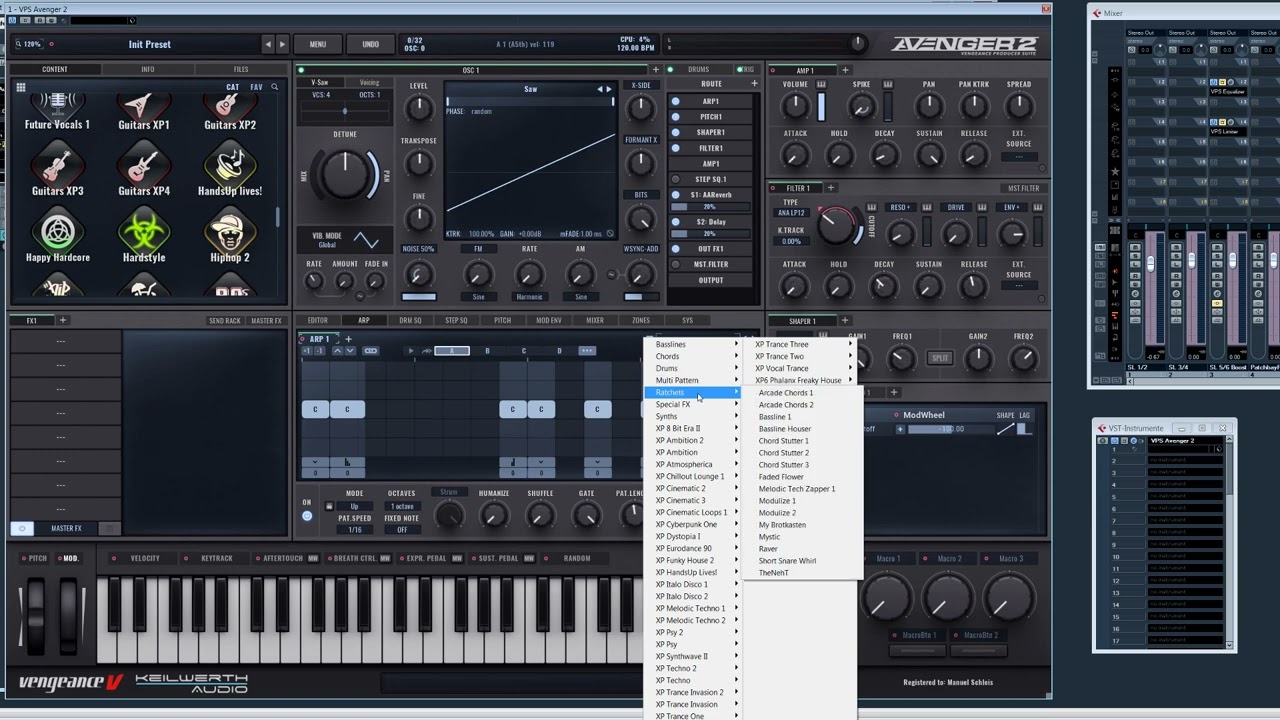
Task: Enable the STEP SQ.1 route
Action: 676,180
